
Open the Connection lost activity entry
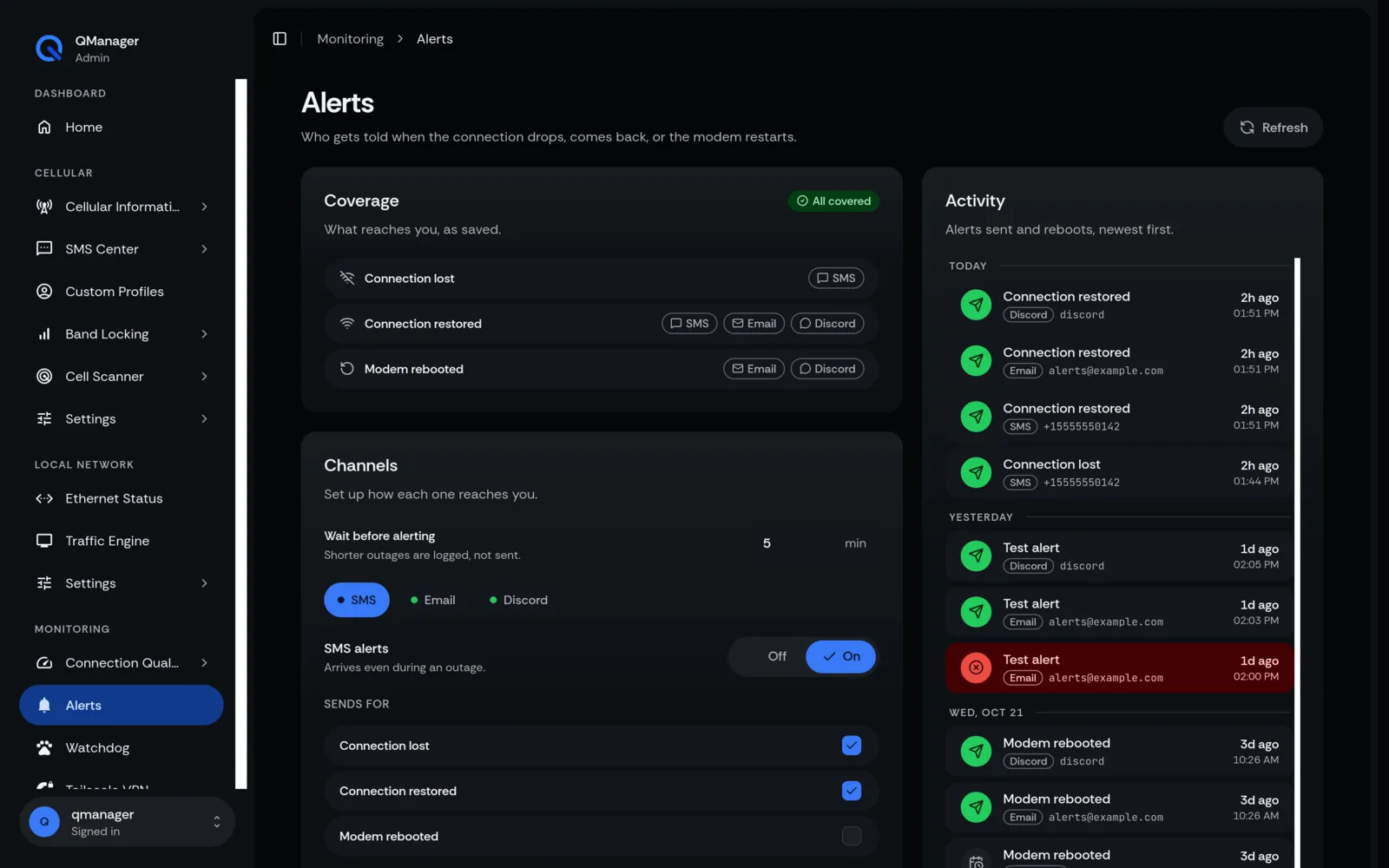1119,472
